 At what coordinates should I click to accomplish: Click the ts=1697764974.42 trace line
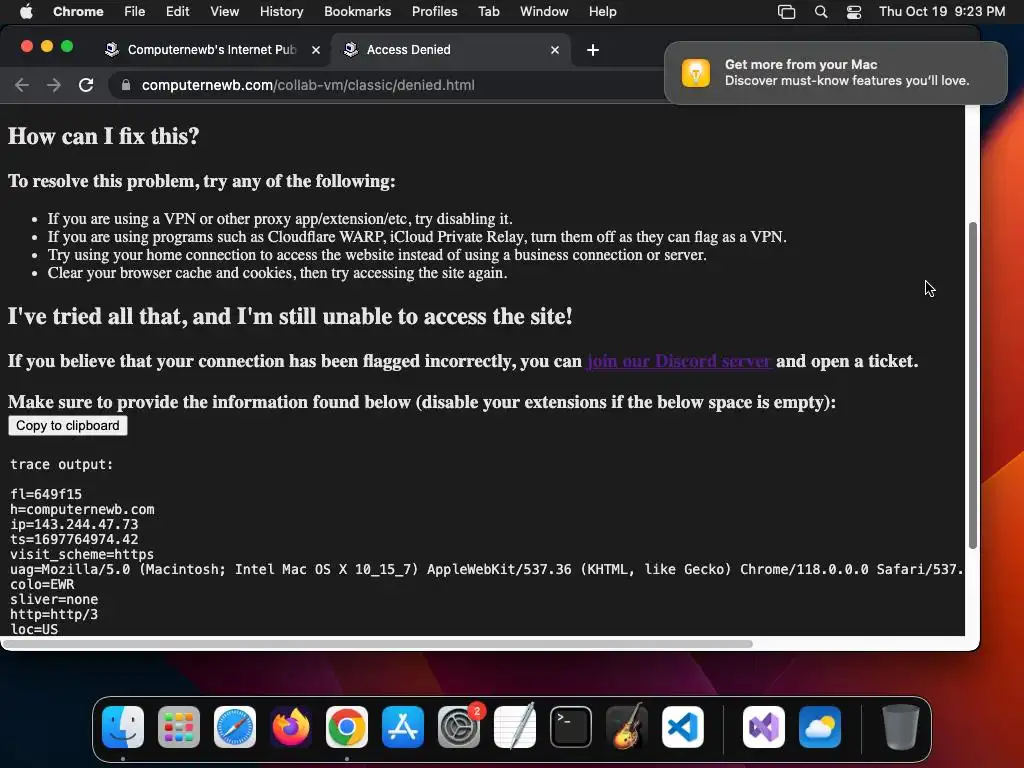tap(74, 539)
